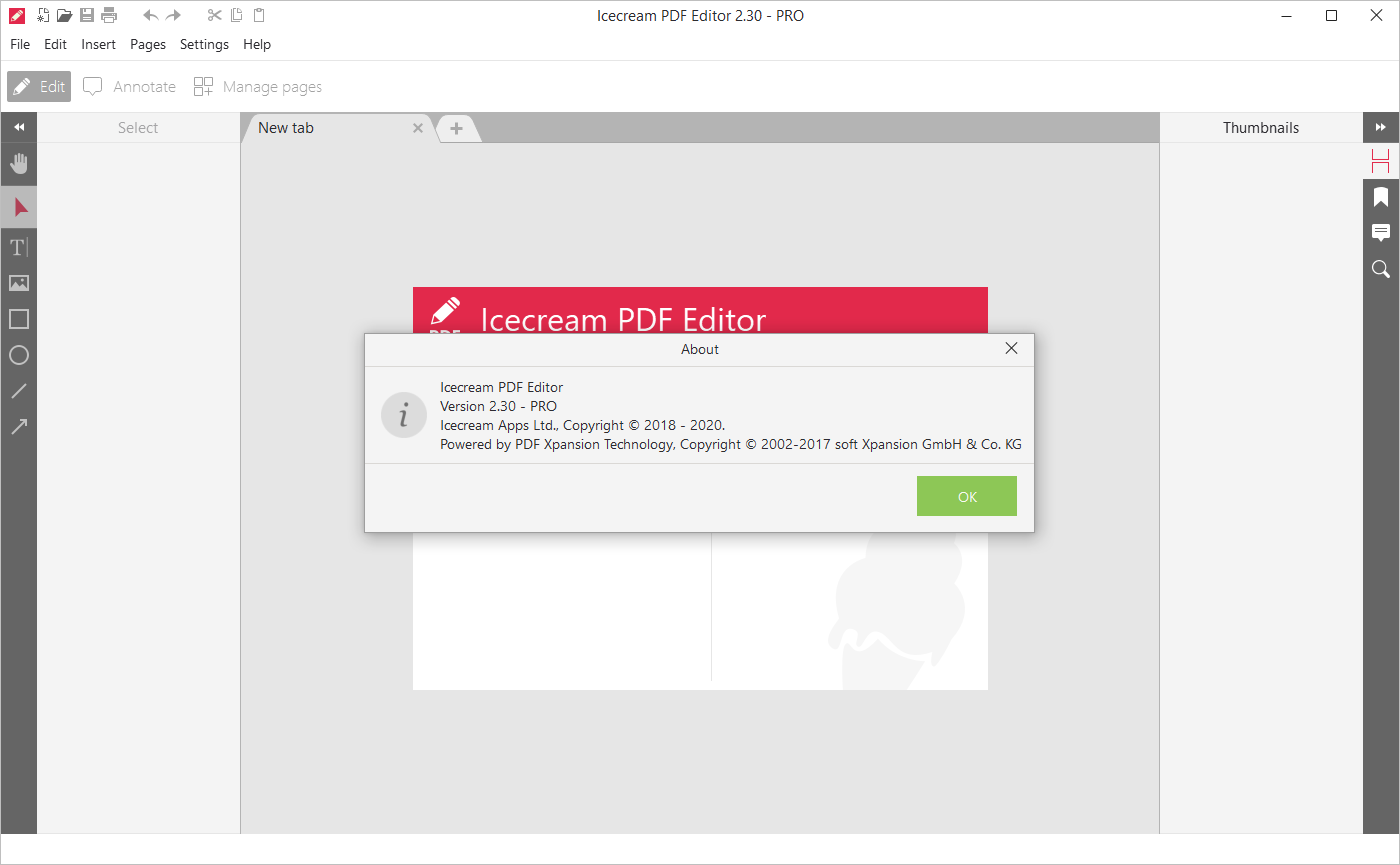Open the Help menu

point(257,44)
